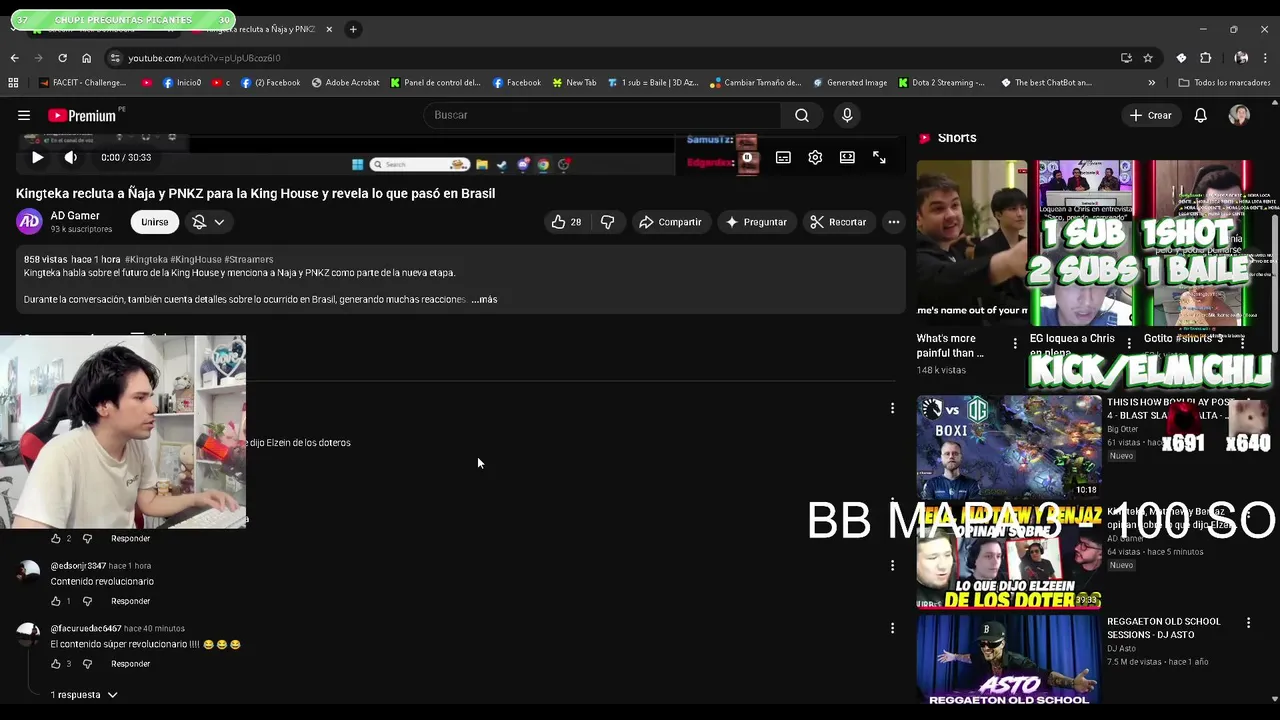Share the video with Compartir
This screenshot has height=720, width=1280.
pyautogui.click(x=670, y=222)
